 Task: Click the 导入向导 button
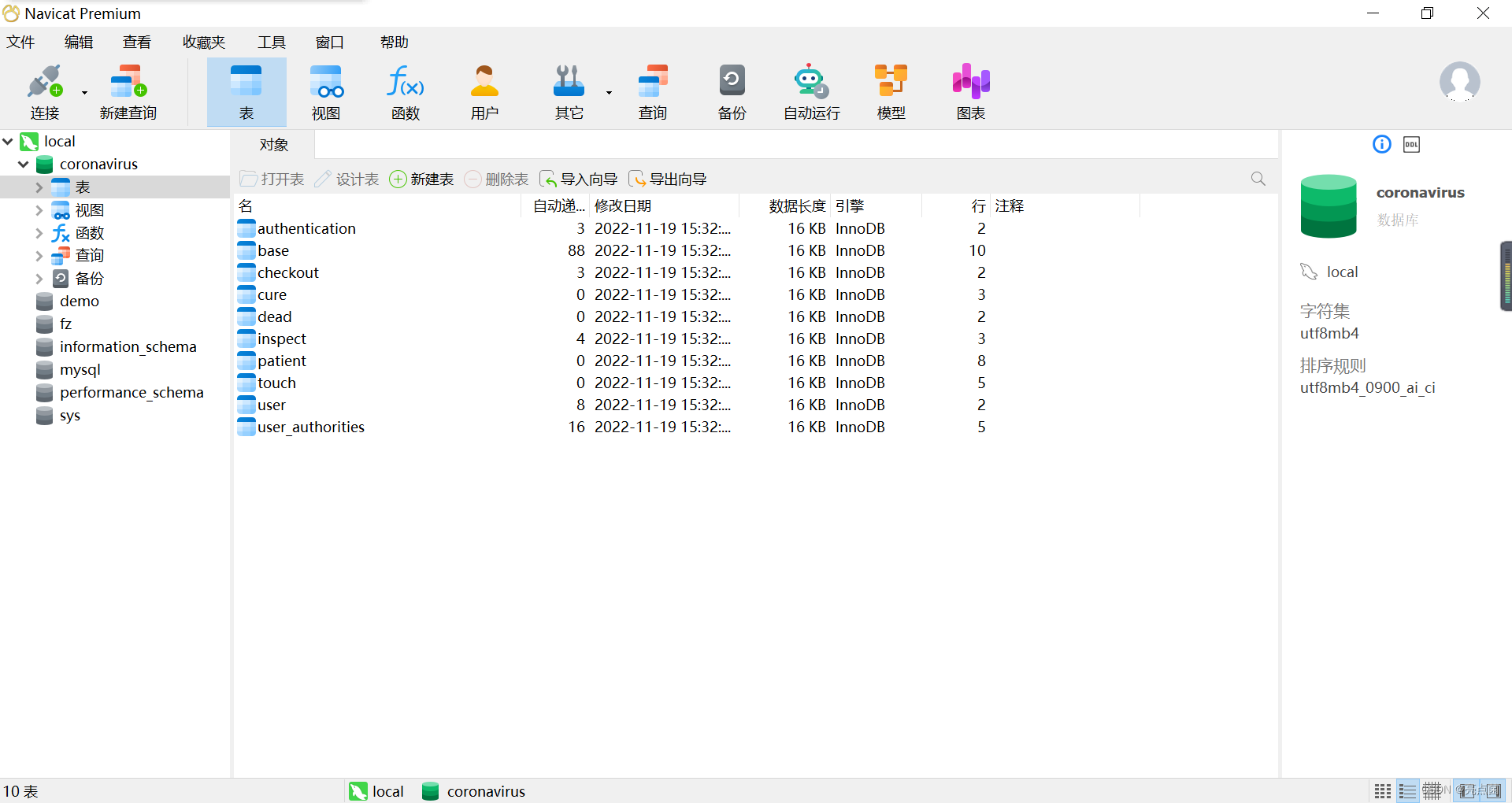(x=579, y=179)
